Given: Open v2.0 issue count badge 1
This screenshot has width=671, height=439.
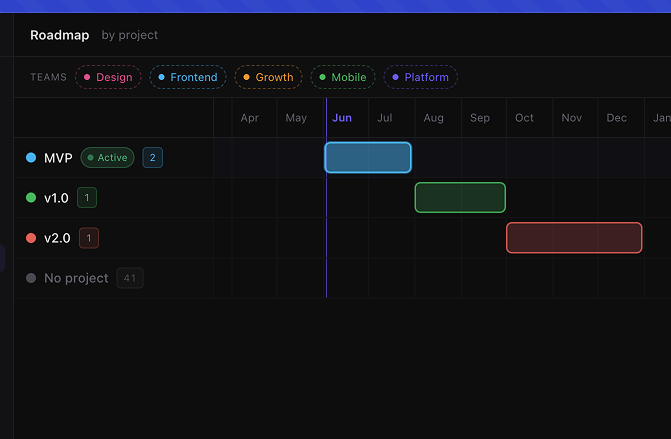Looking at the screenshot, I should coord(89,238).
